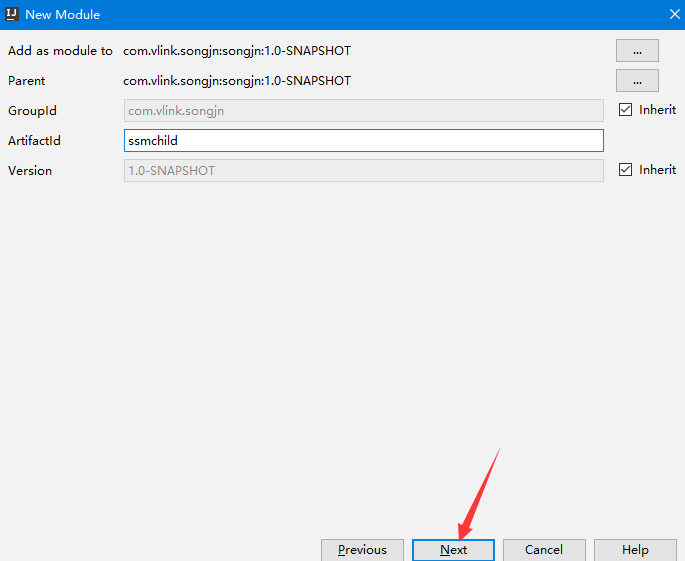Go back with the Previous button
Viewport: 685px width, 561px height.
click(362, 550)
